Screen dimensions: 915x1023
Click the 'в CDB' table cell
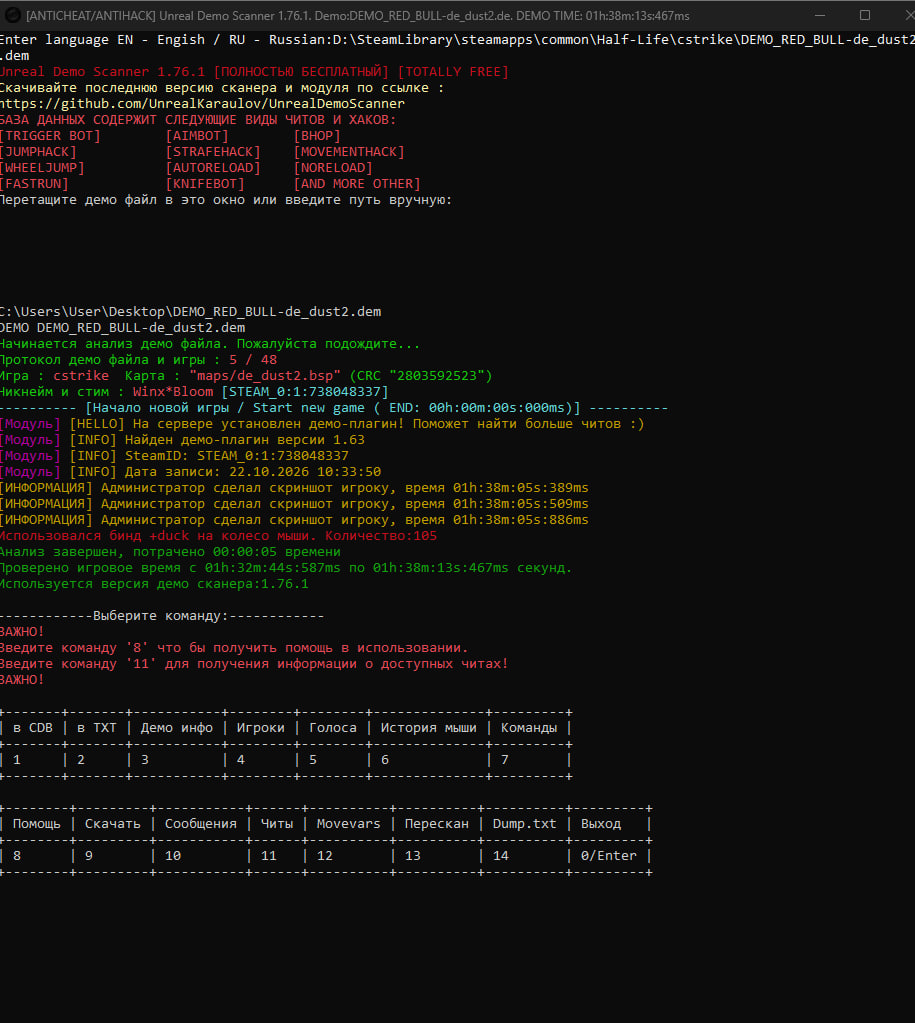(33, 727)
